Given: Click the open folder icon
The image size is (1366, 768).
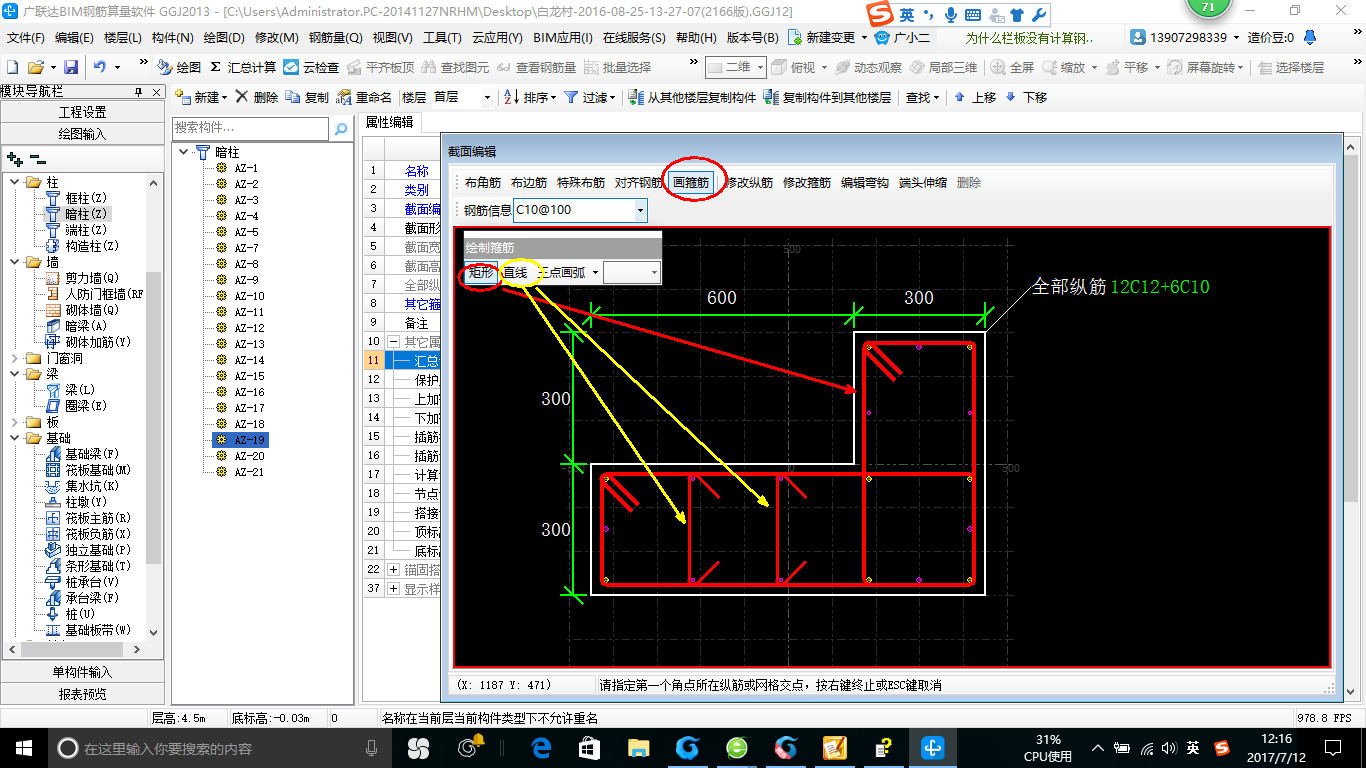Looking at the screenshot, I should (35, 67).
